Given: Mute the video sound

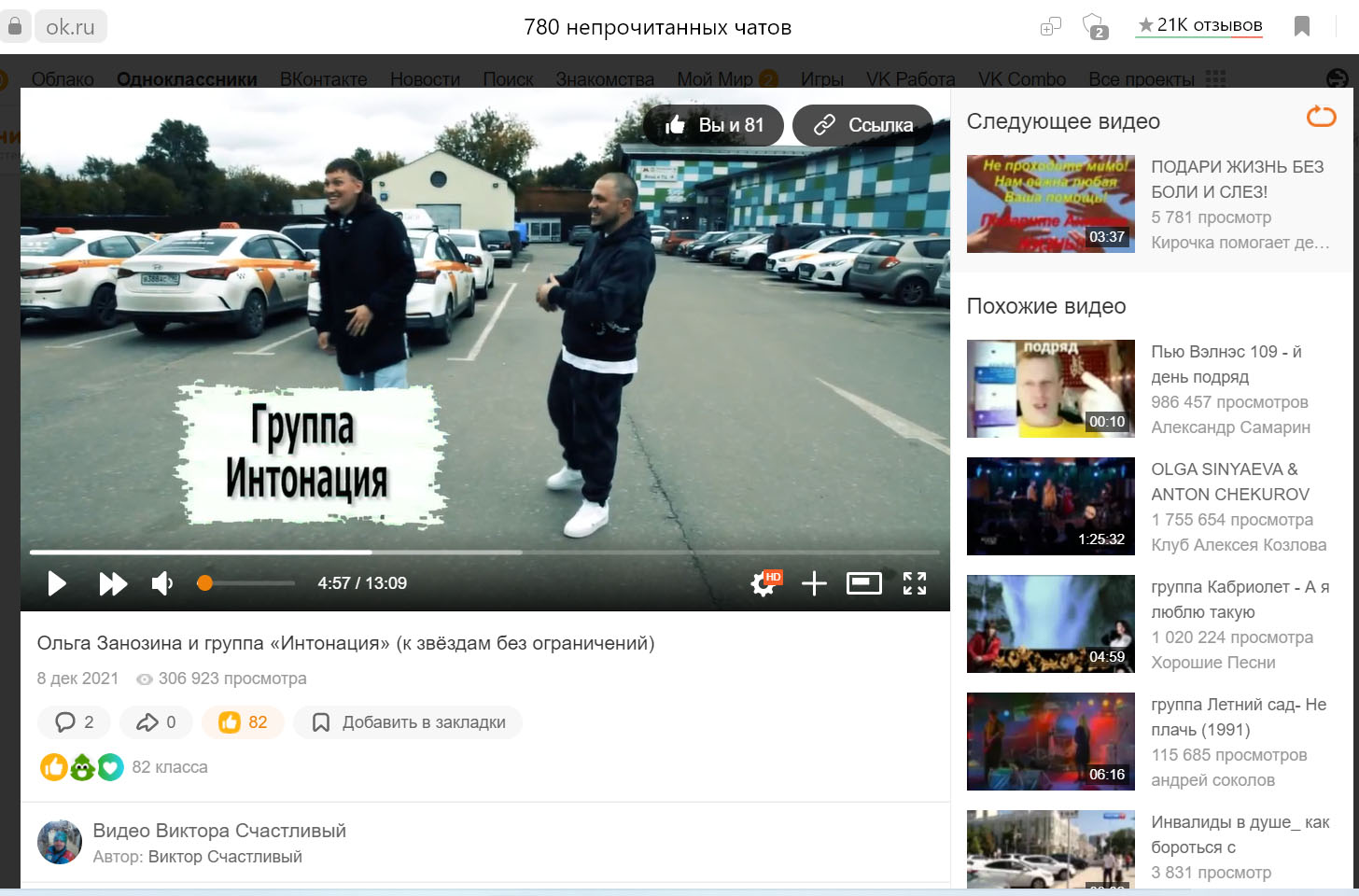Looking at the screenshot, I should 161,583.
